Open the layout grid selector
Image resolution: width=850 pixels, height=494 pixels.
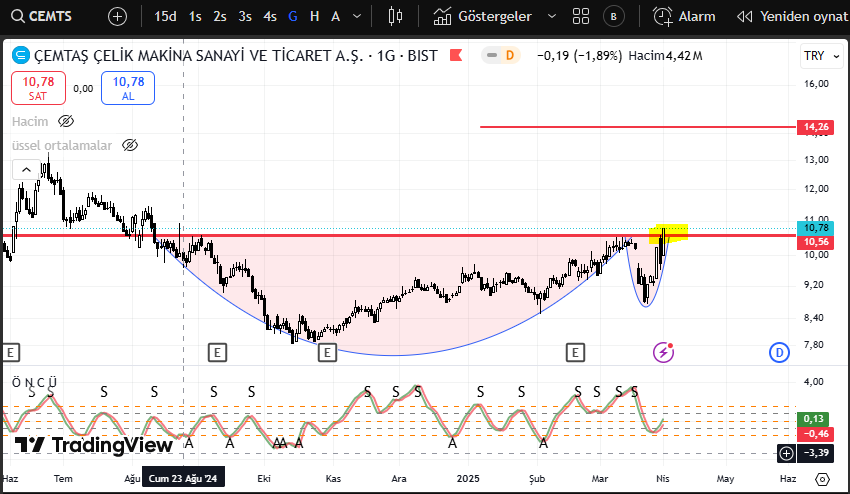[581, 16]
